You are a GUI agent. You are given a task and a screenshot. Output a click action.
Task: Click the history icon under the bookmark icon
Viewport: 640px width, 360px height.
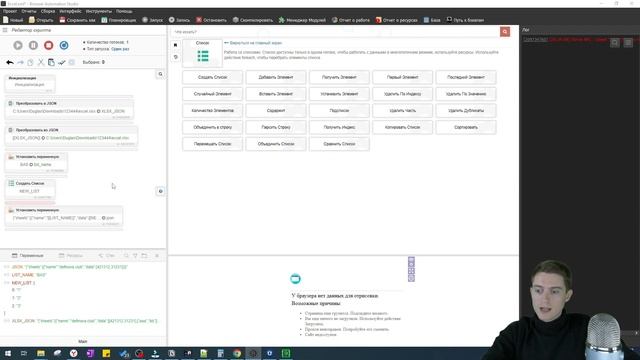[x=176, y=57]
